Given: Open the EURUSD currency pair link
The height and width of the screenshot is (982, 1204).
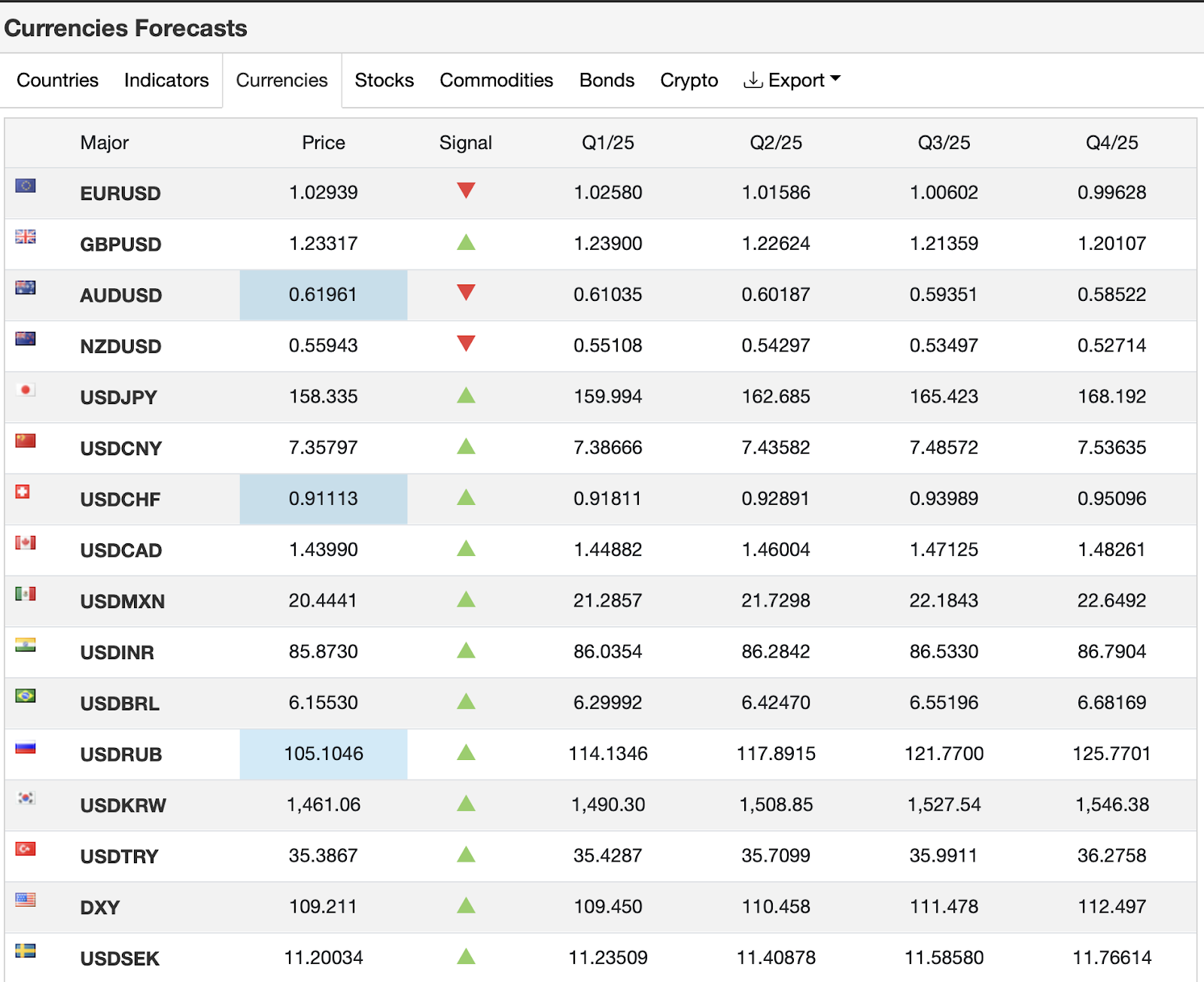Looking at the screenshot, I should [x=120, y=193].
